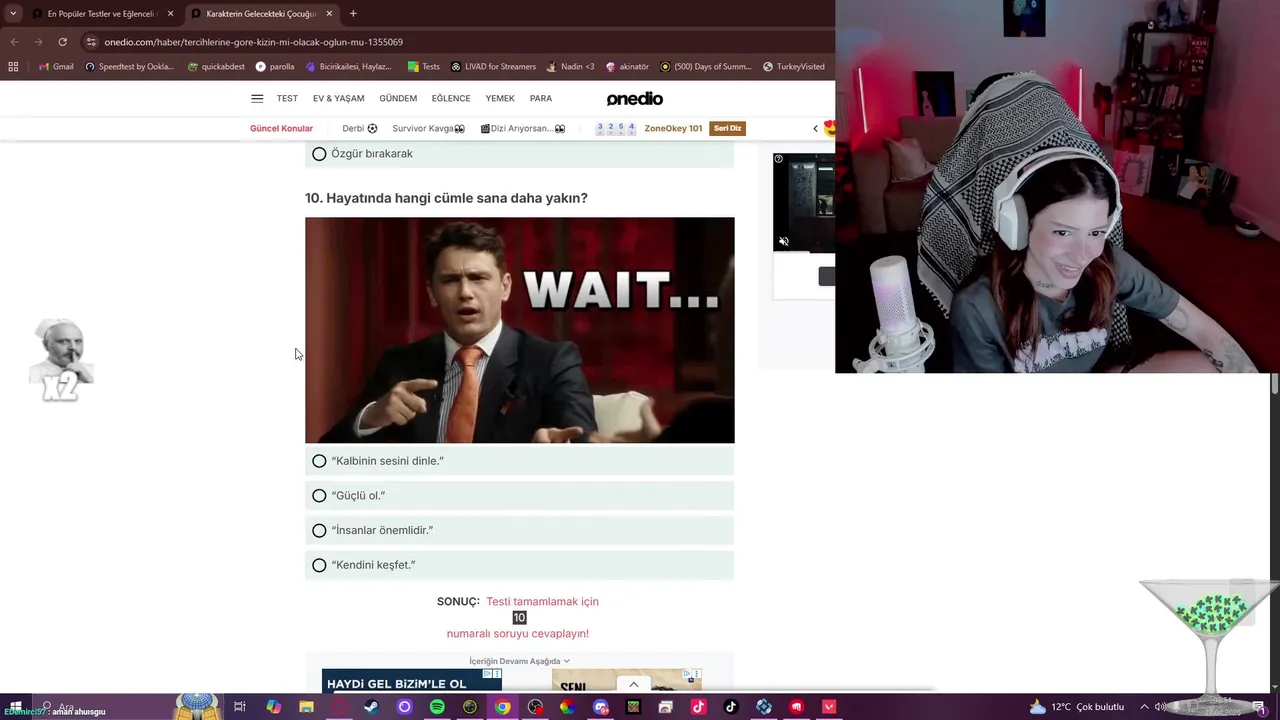
Task: Open the GÜNDEM menu item
Action: [x=398, y=98]
